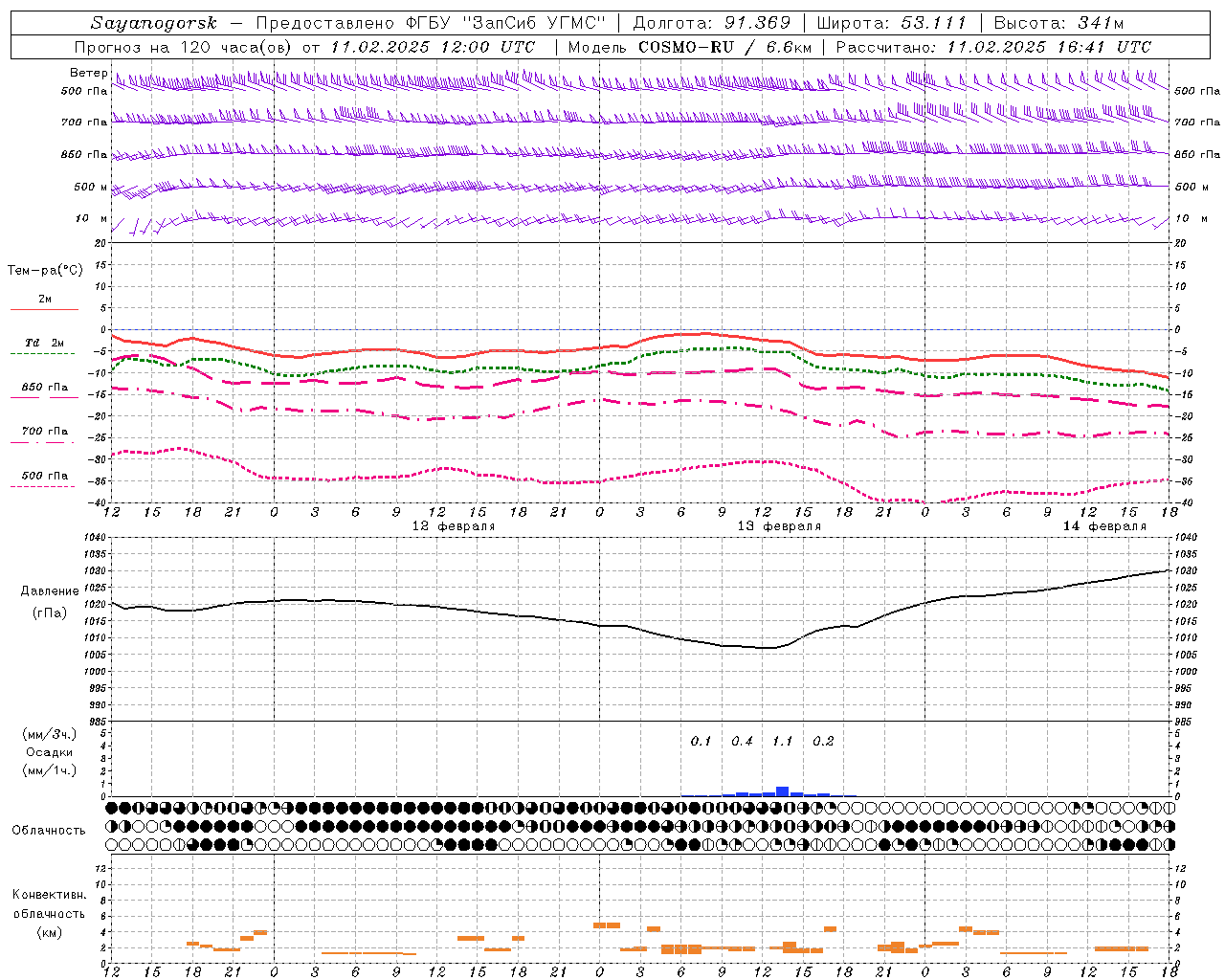Click the tallest blue precipitation bar
Viewport: 1225px width, 980px height.
click(x=783, y=791)
